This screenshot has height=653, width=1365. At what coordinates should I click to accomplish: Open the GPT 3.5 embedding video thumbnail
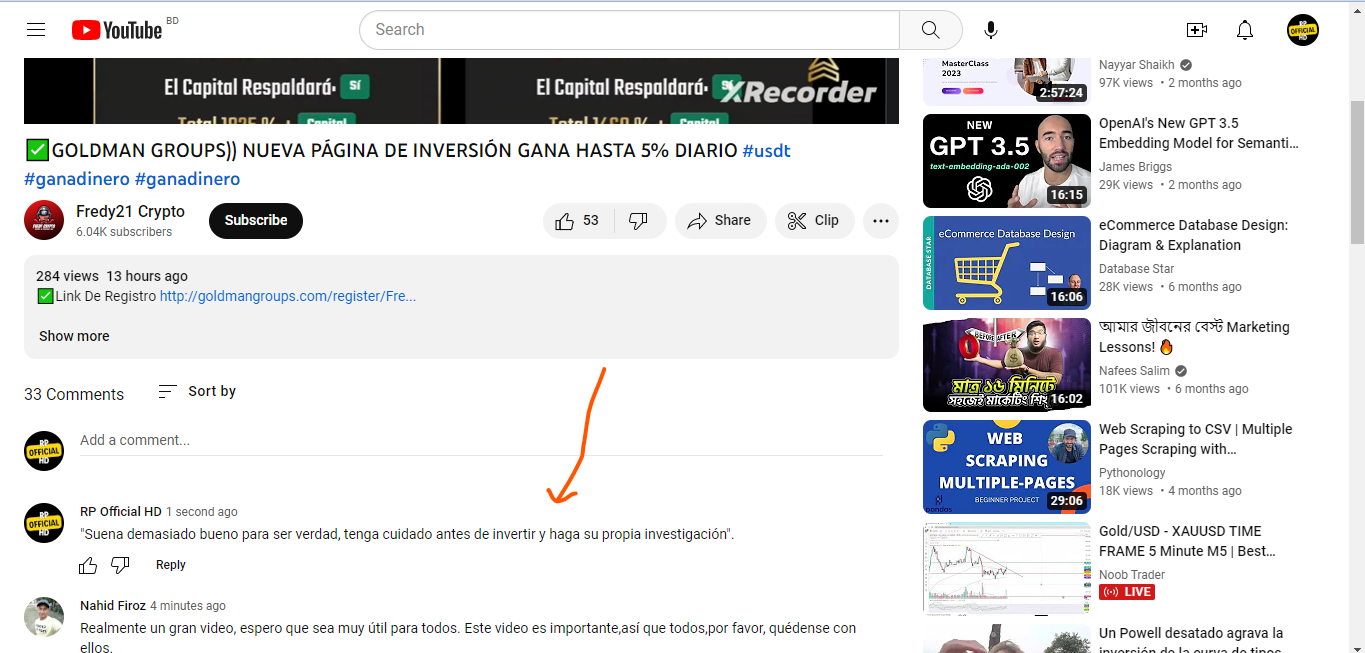(x=1007, y=161)
